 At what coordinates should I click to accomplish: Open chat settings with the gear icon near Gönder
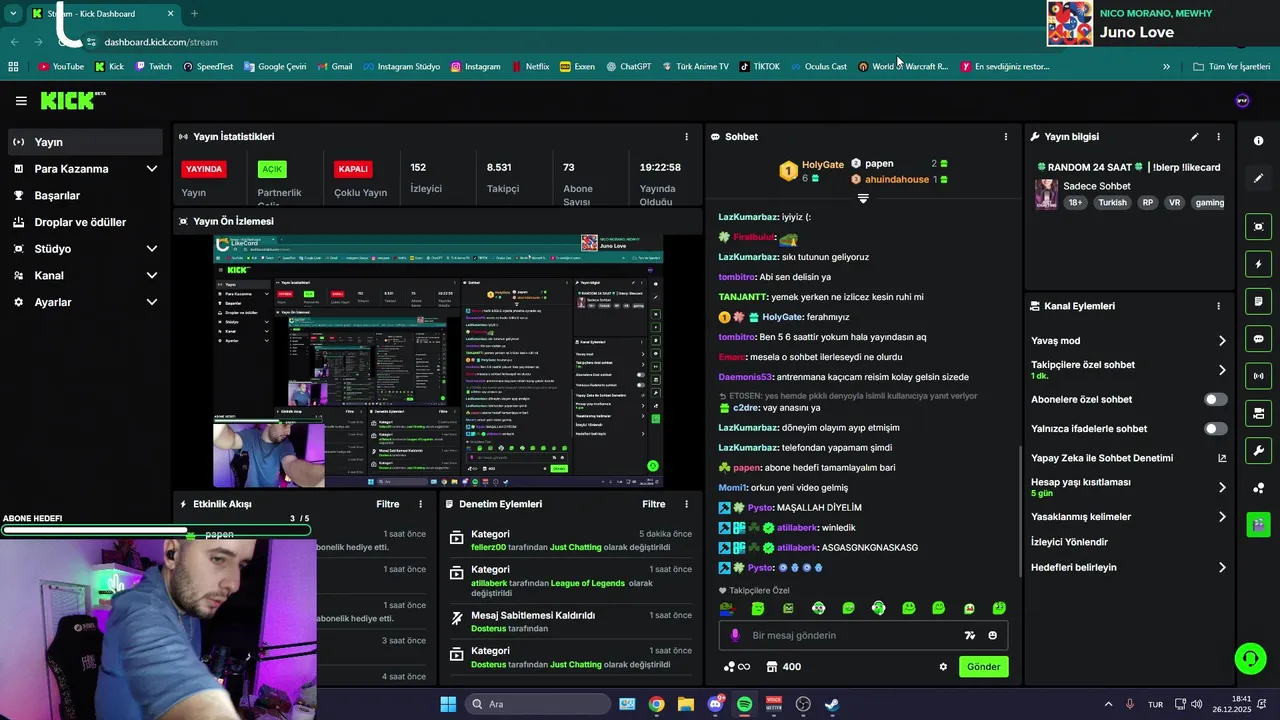(943, 667)
